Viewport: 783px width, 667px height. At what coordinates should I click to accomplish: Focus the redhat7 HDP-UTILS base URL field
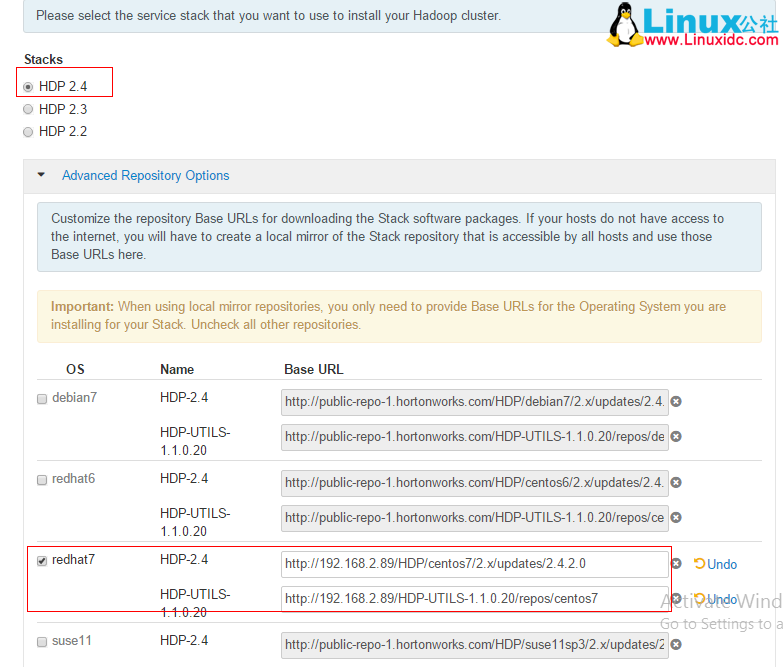click(x=474, y=599)
